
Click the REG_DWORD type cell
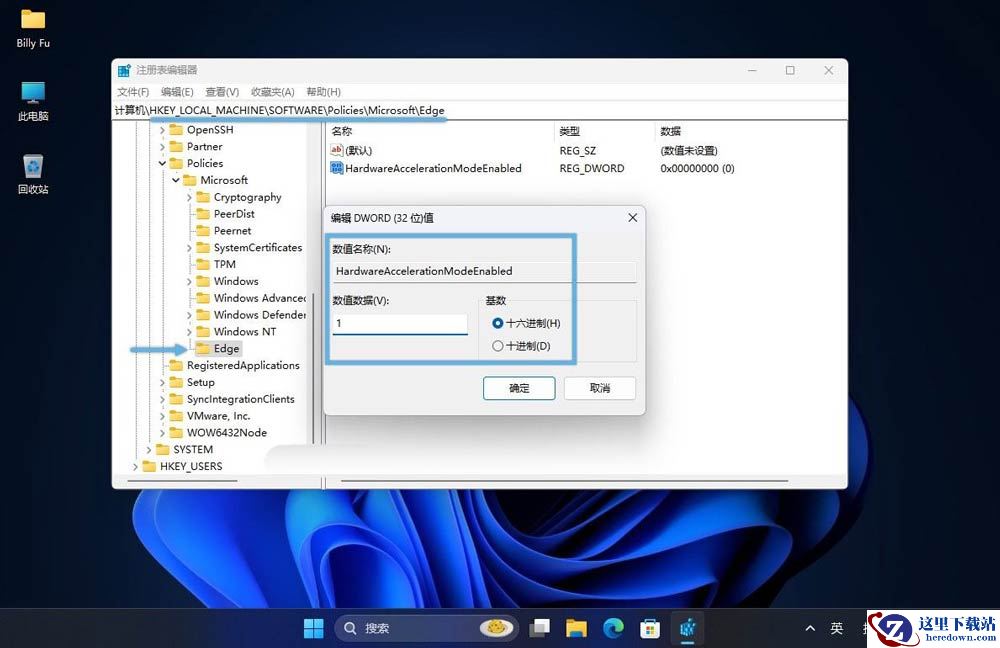(592, 168)
